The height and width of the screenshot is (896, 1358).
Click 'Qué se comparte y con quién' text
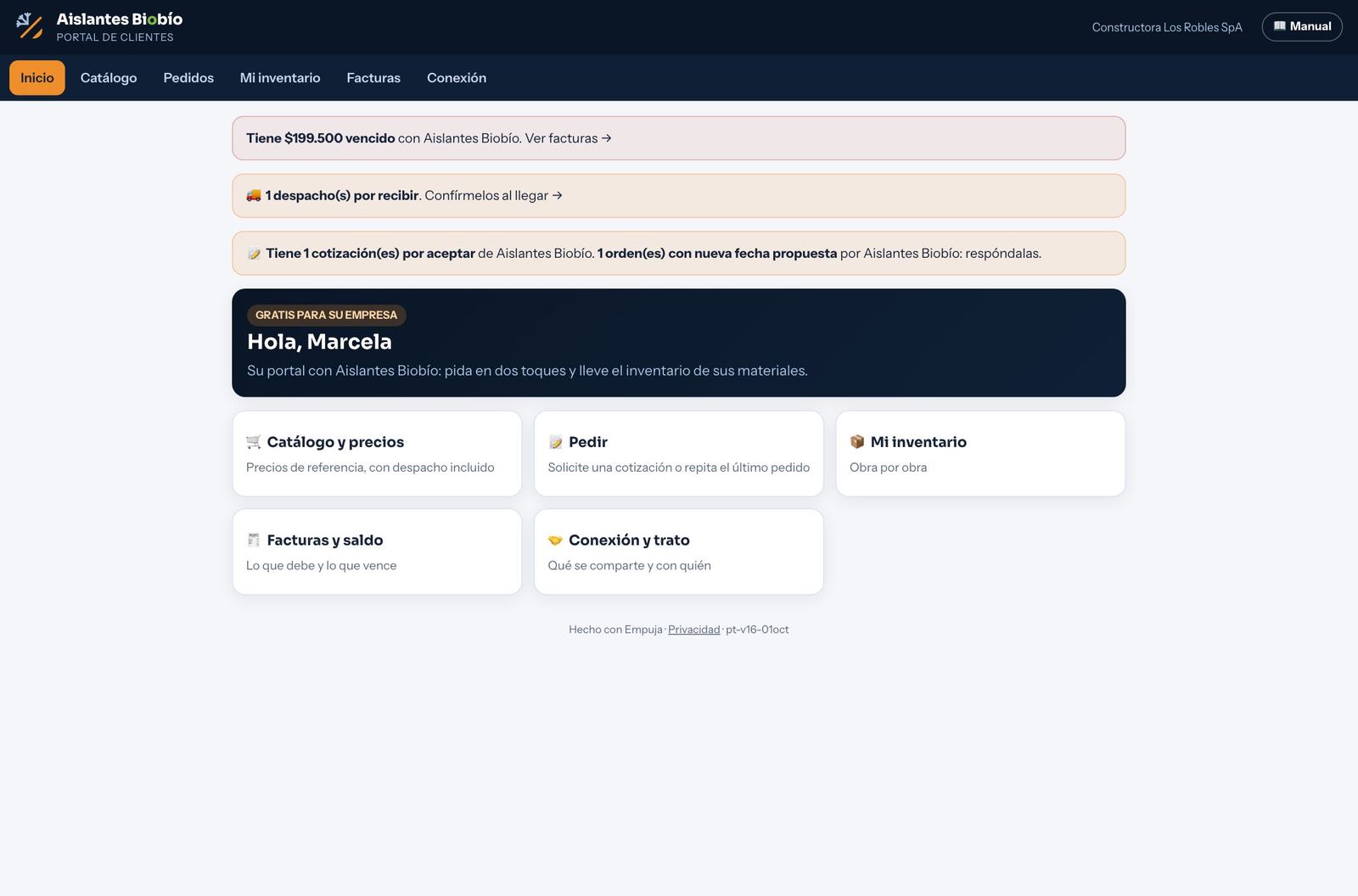click(x=630, y=566)
